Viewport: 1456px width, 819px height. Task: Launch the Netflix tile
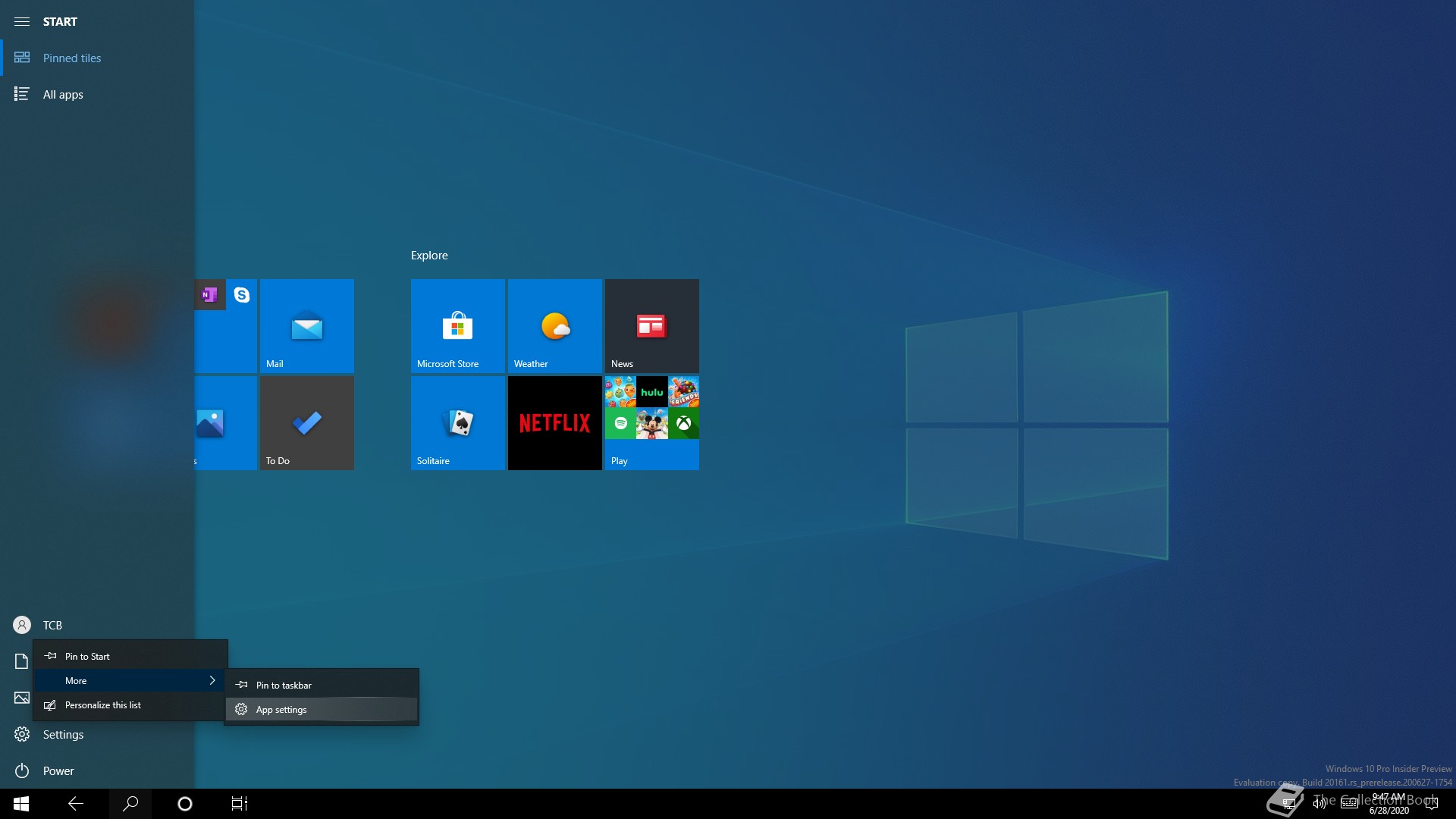click(x=554, y=423)
